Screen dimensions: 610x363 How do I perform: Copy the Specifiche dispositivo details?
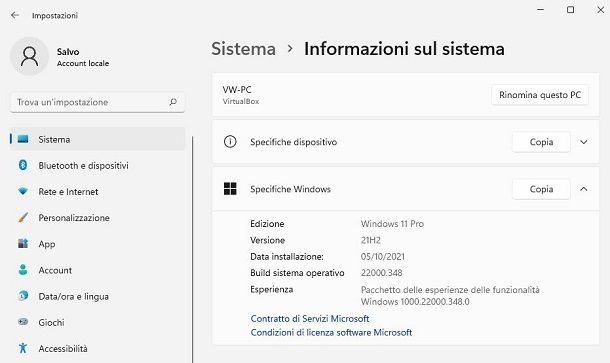tap(541, 142)
